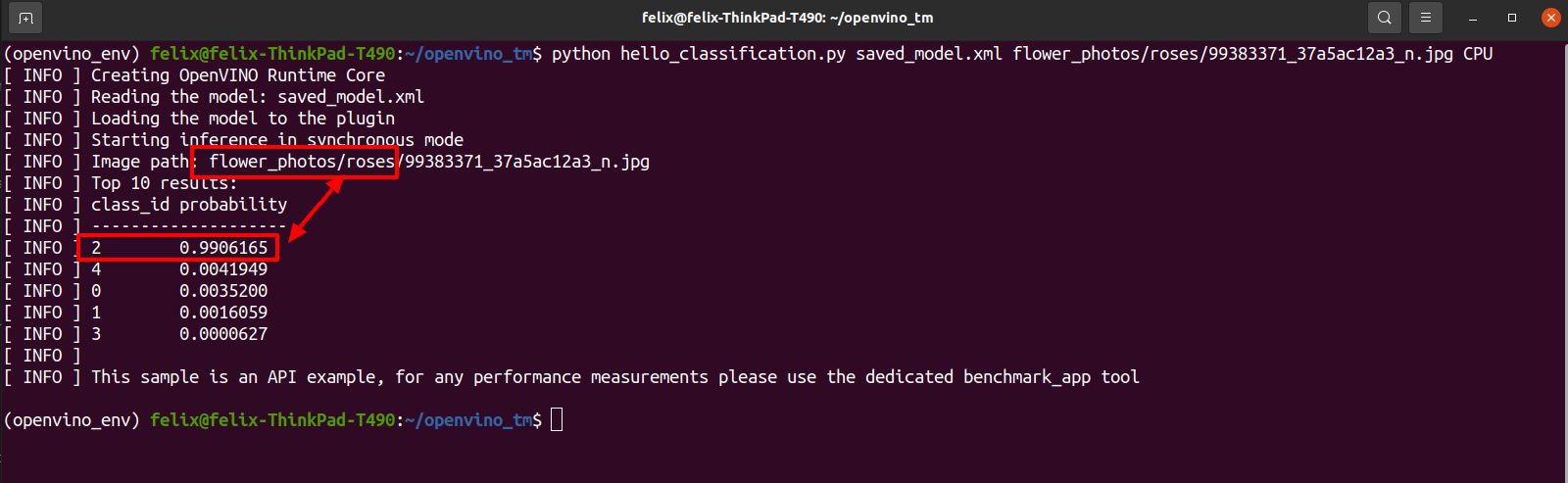
Task: Click the window title felix@felix-ThinkPad-T490
Action: click(x=787, y=18)
